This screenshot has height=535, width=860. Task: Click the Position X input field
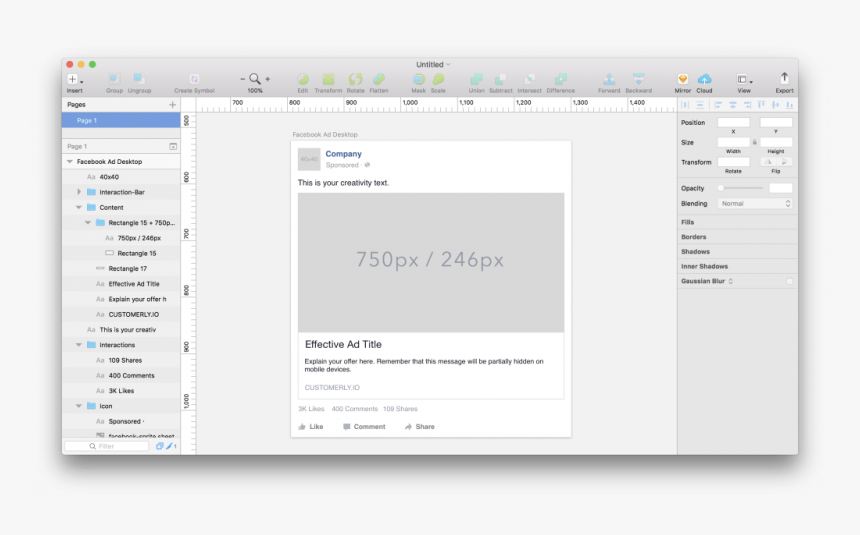733,122
